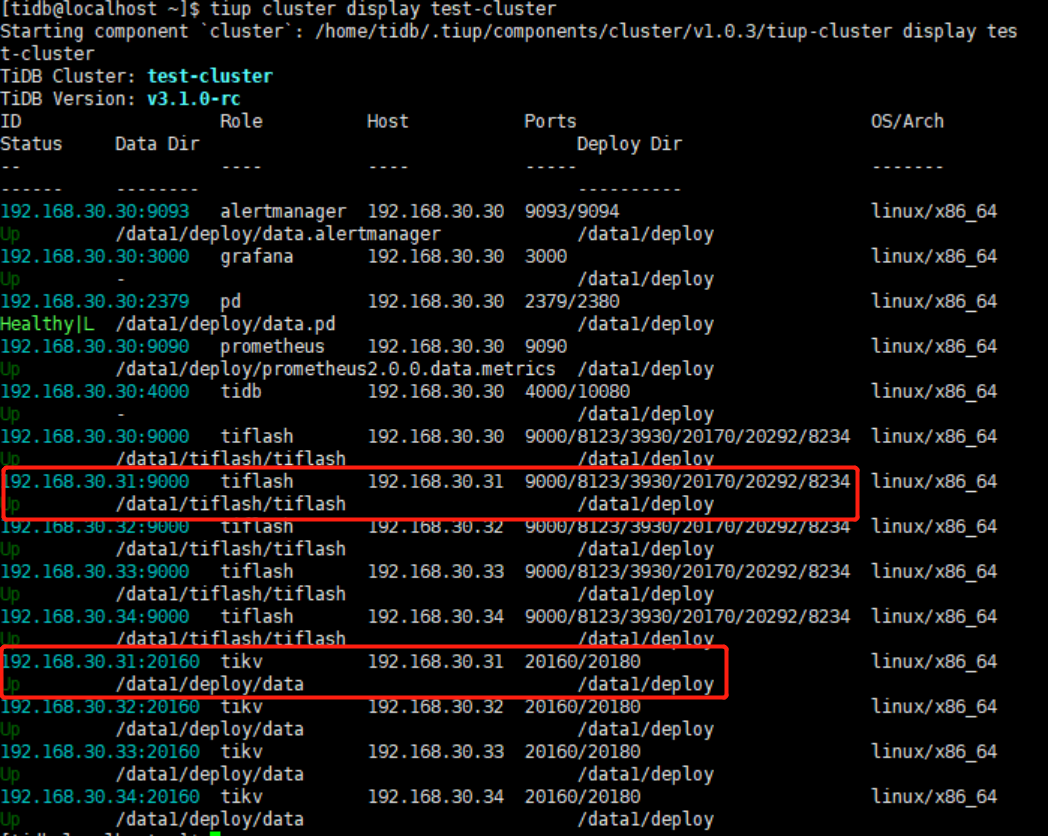The width and height of the screenshot is (1048, 836).
Task: Click data dir beneath ID 192.168.30.31:9000
Action: (x=231, y=504)
